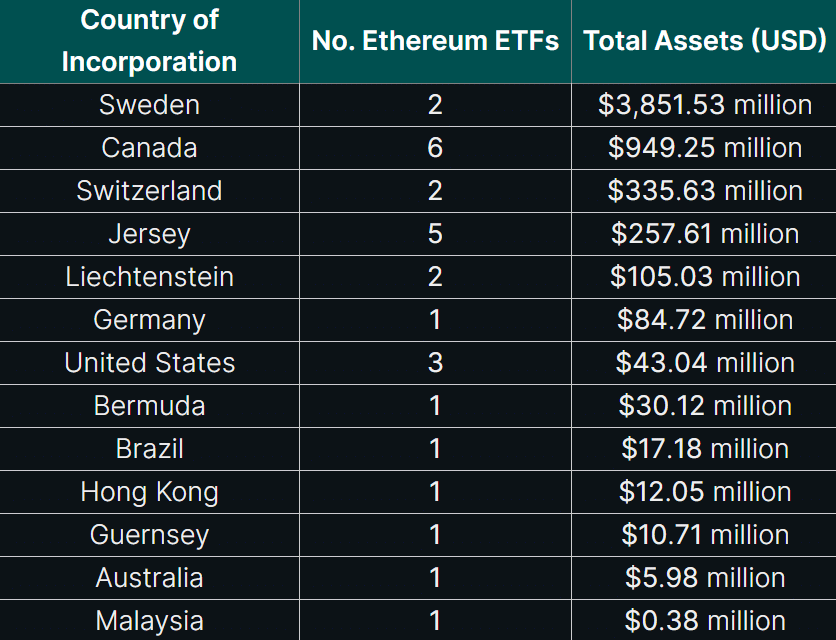Click the No. Ethereum ETFs column header

[x=435, y=41]
